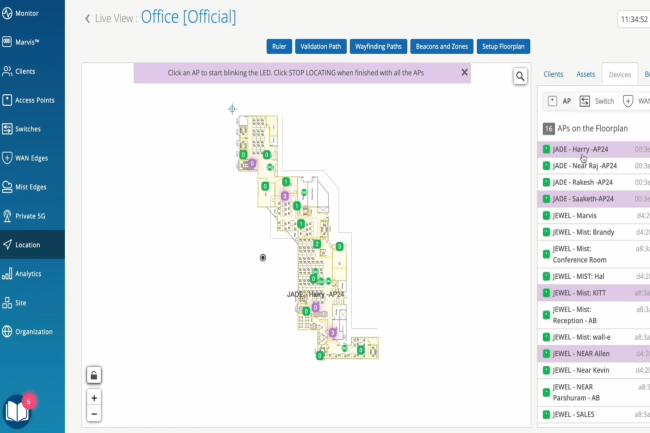The height and width of the screenshot is (433, 650).
Task: Open the help book icon with badge
Action: (x=17, y=411)
